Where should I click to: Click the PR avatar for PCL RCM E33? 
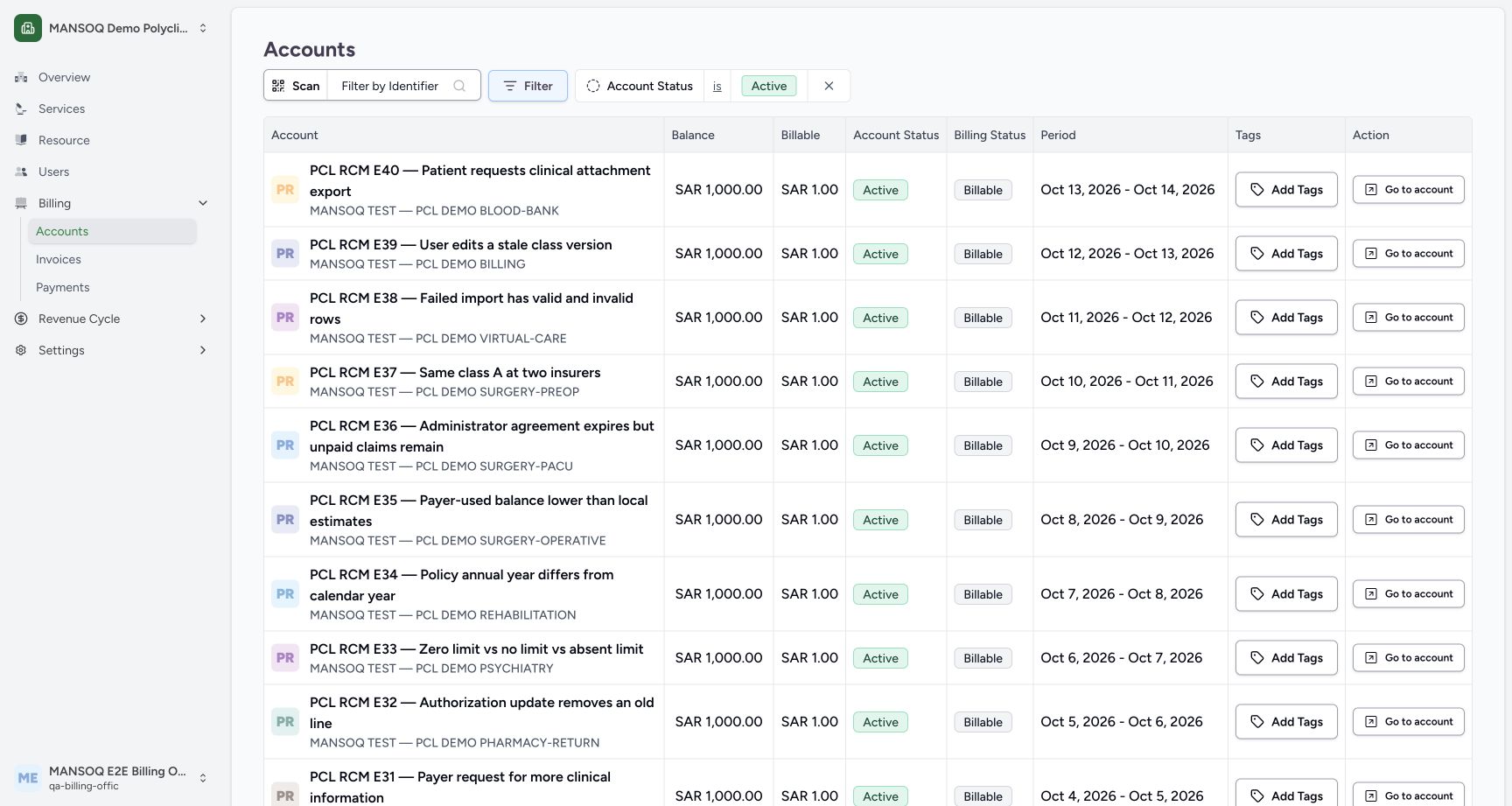click(x=285, y=658)
